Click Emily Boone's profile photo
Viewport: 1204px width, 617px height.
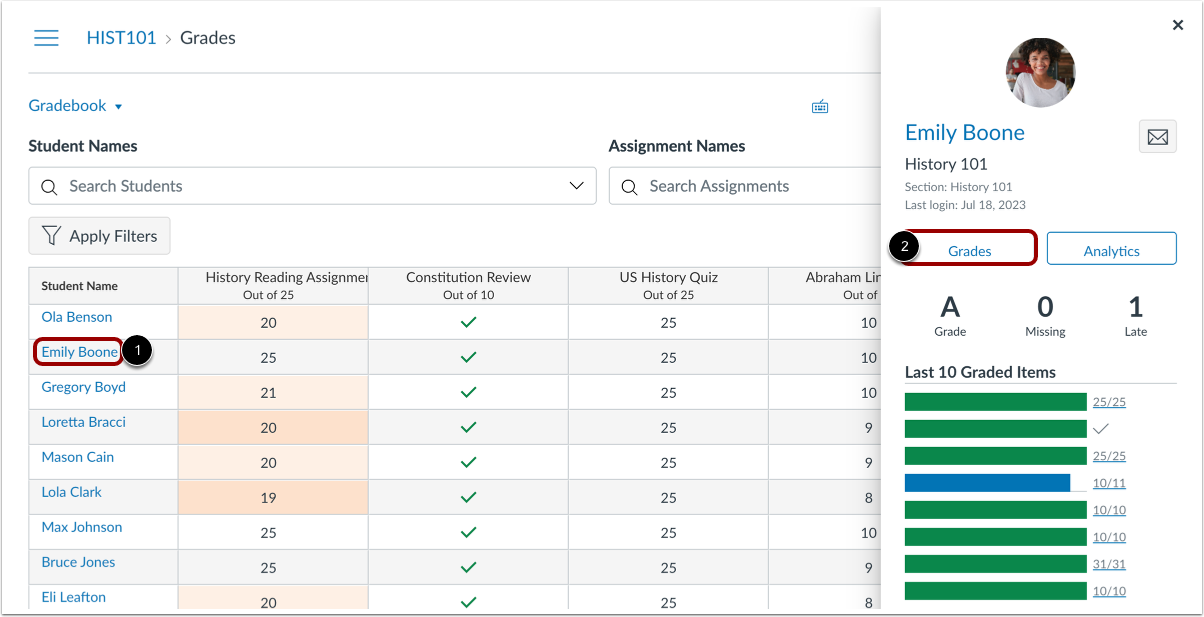(1040, 72)
